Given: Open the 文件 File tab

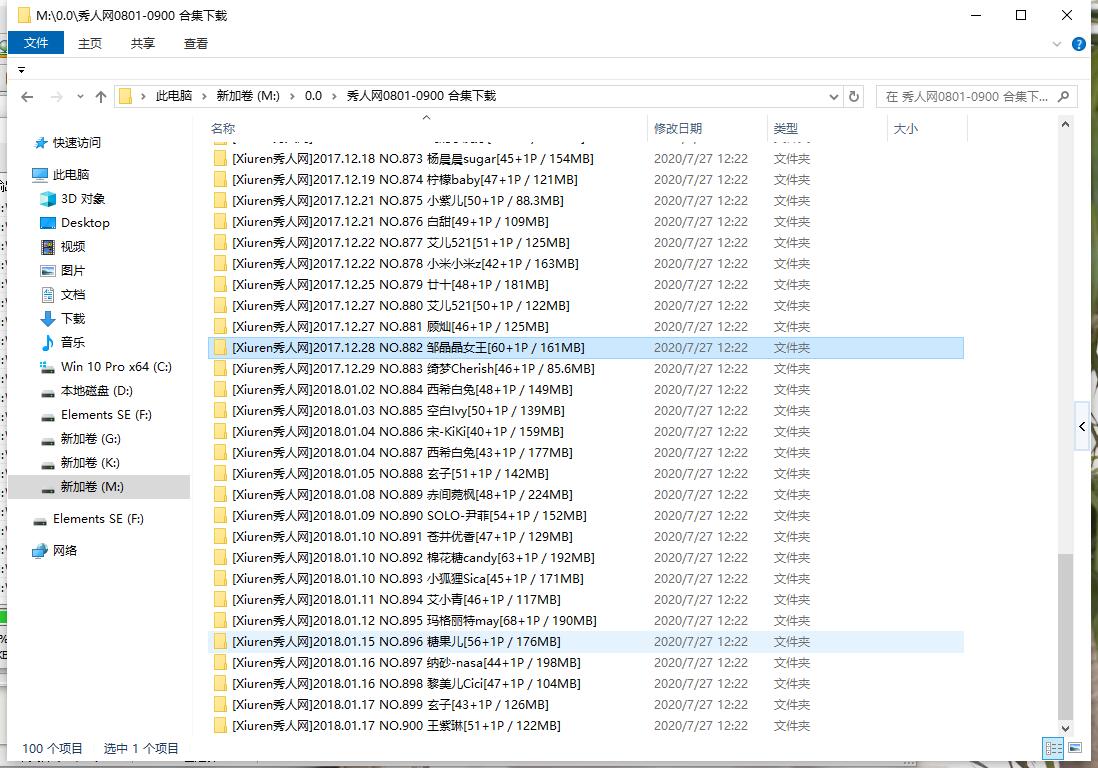Looking at the screenshot, I should coord(36,43).
